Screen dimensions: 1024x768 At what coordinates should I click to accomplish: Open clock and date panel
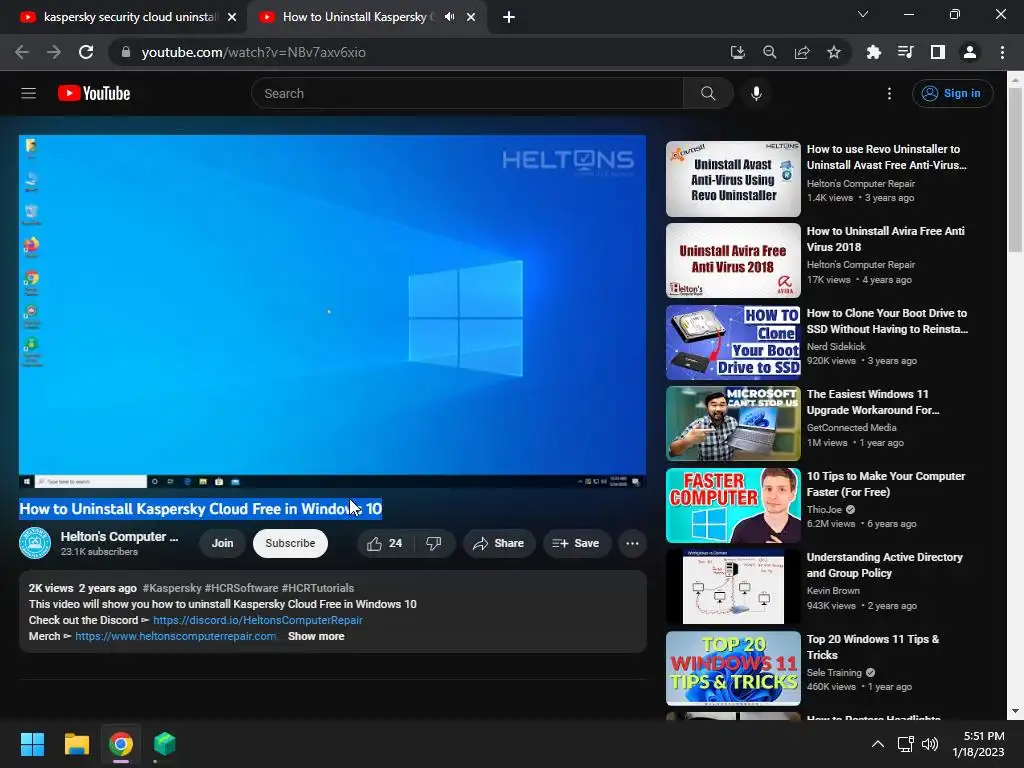[x=978, y=744]
